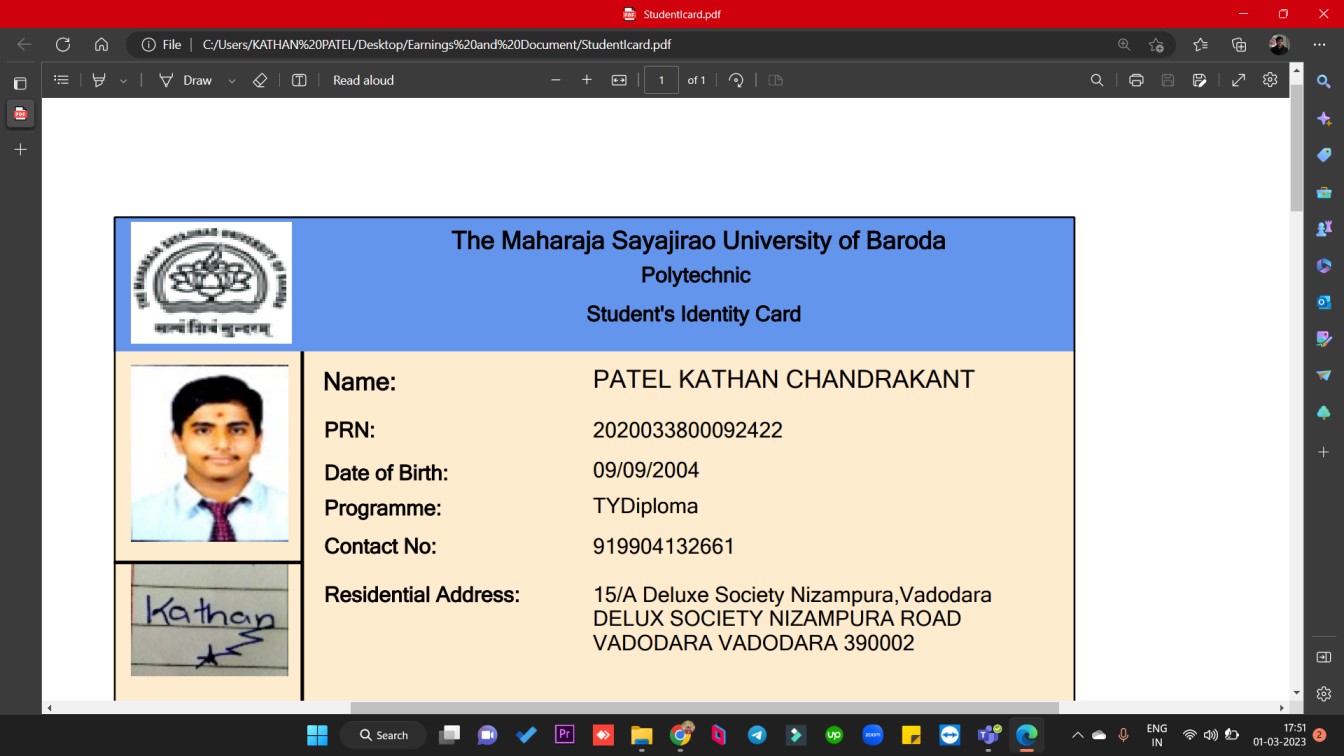Open a new tab with plus icon
Viewport: 1344px width, 756px height.
click(x=20, y=149)
